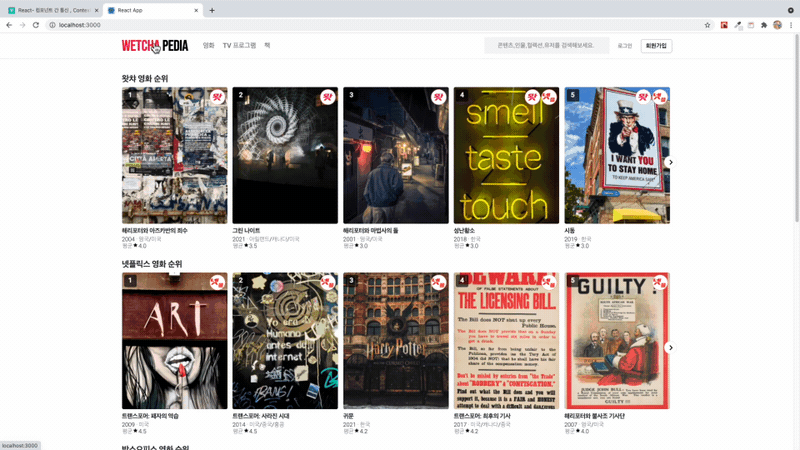800x450 pixels.
Task: Open the Licensing Bill poster
Action: click(506, 340)
